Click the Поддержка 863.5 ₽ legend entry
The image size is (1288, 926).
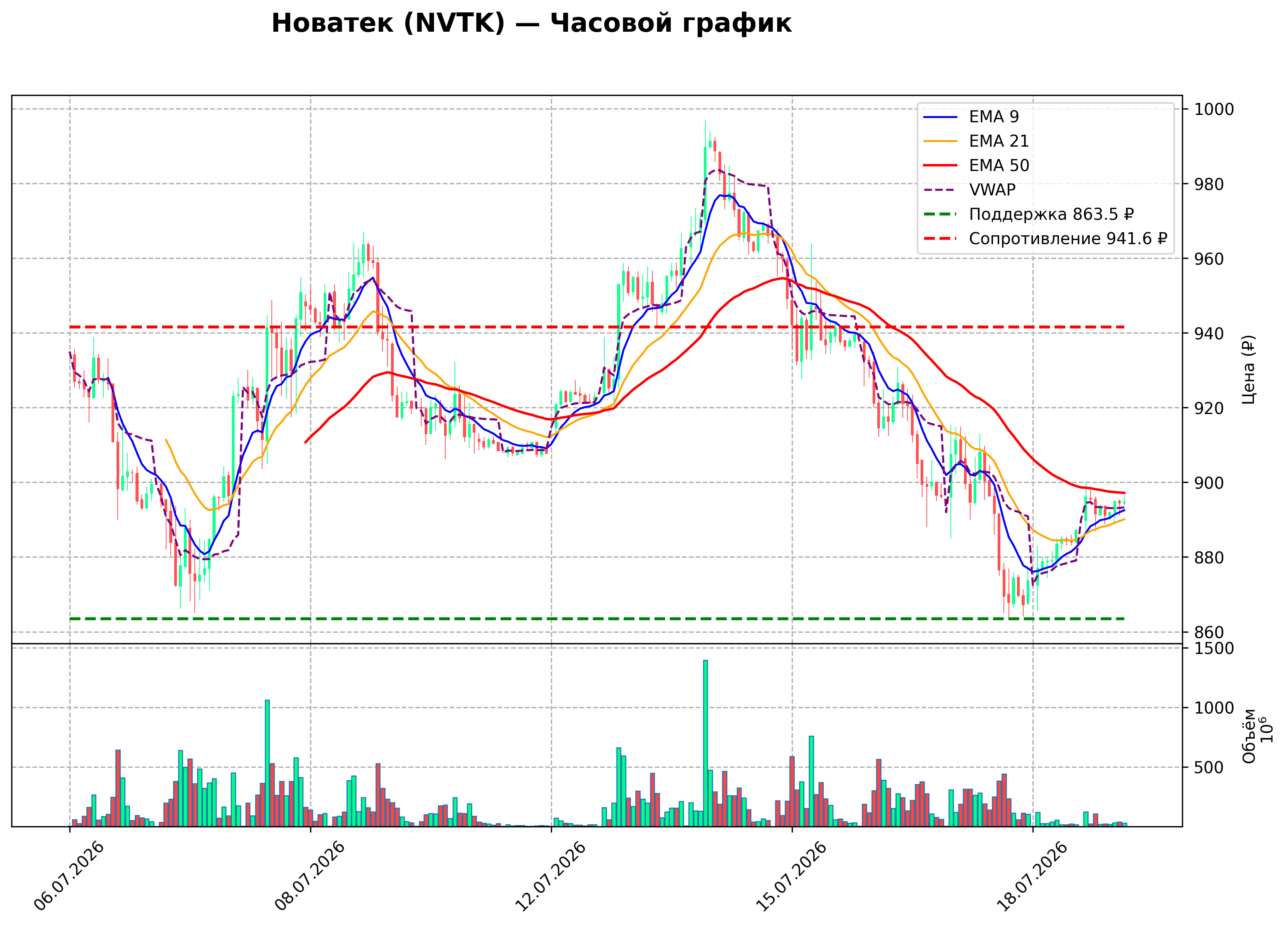click(x=1029, y=215)
